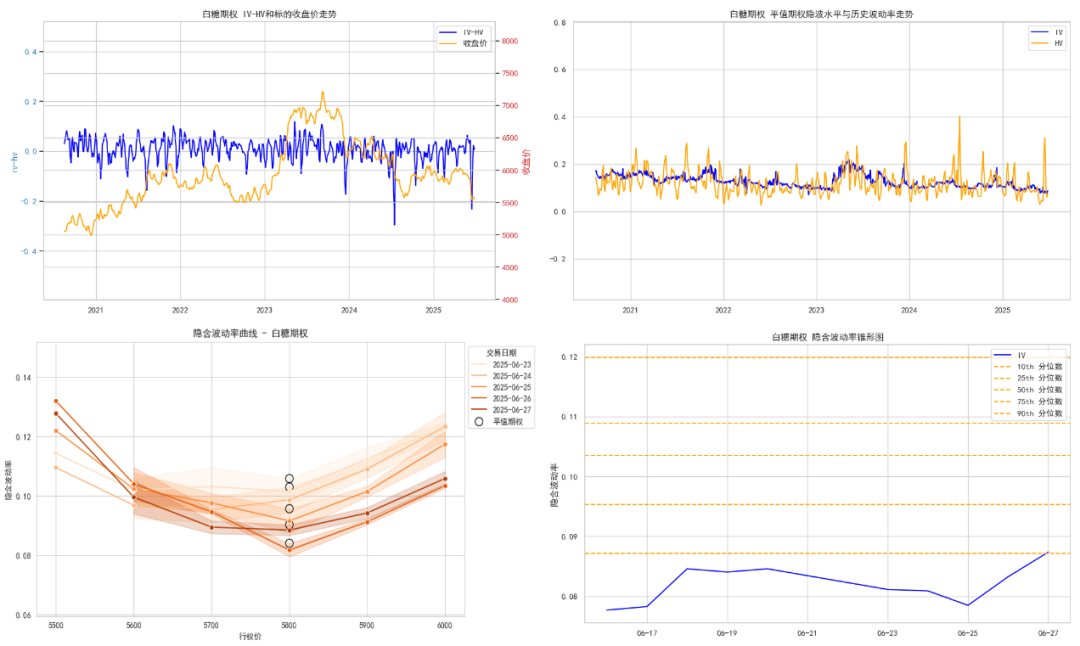Click the 5800 strike tick label
Screen dimensions: 1080x646
point(289,625)
